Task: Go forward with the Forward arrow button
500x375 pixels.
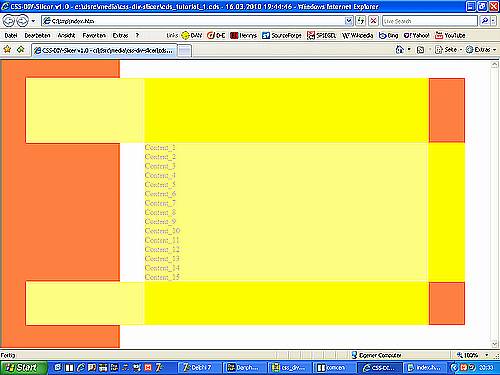Action: pos(22,21)
